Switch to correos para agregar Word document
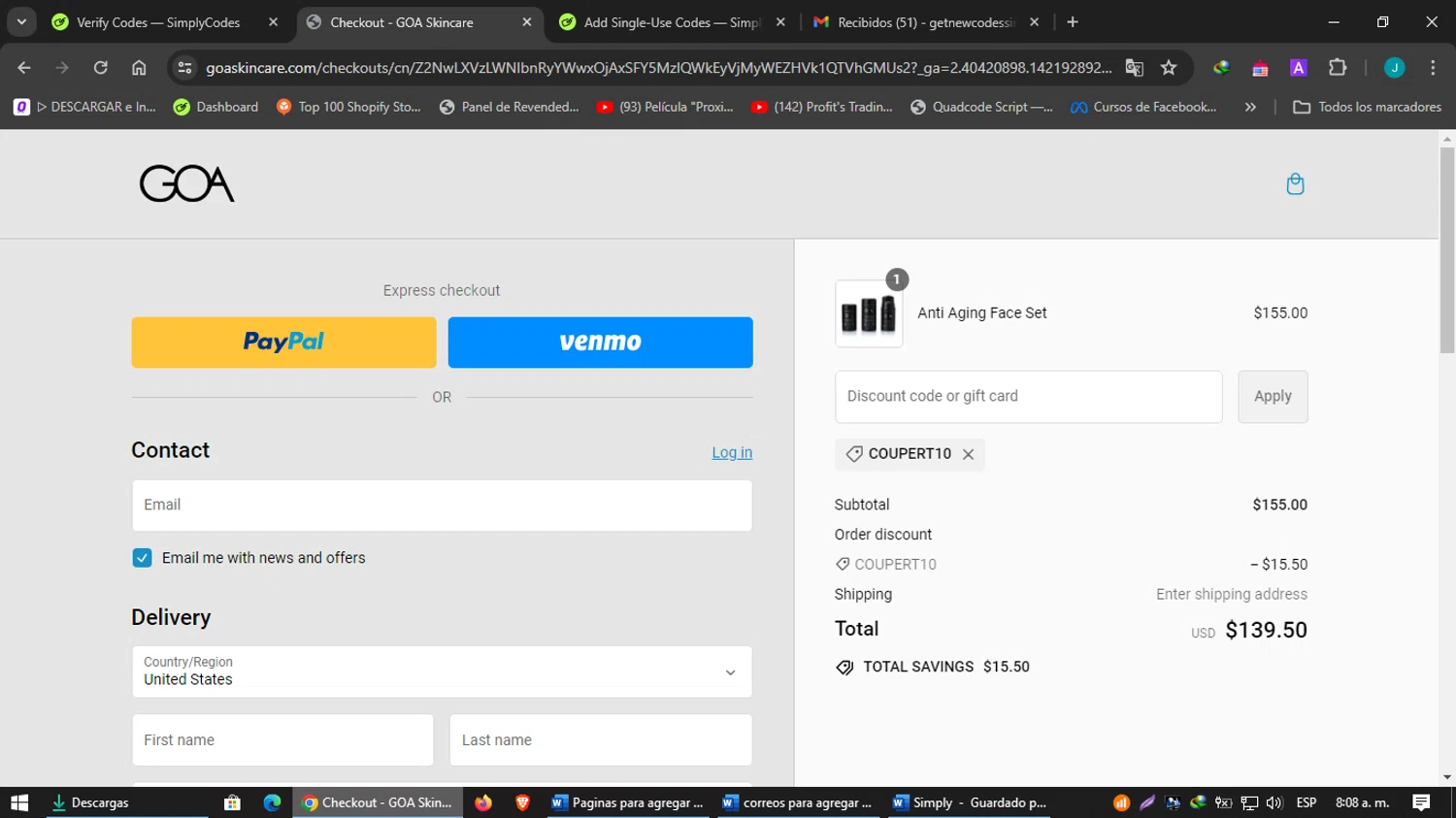The image size is (1456, 818). [798, 802]
